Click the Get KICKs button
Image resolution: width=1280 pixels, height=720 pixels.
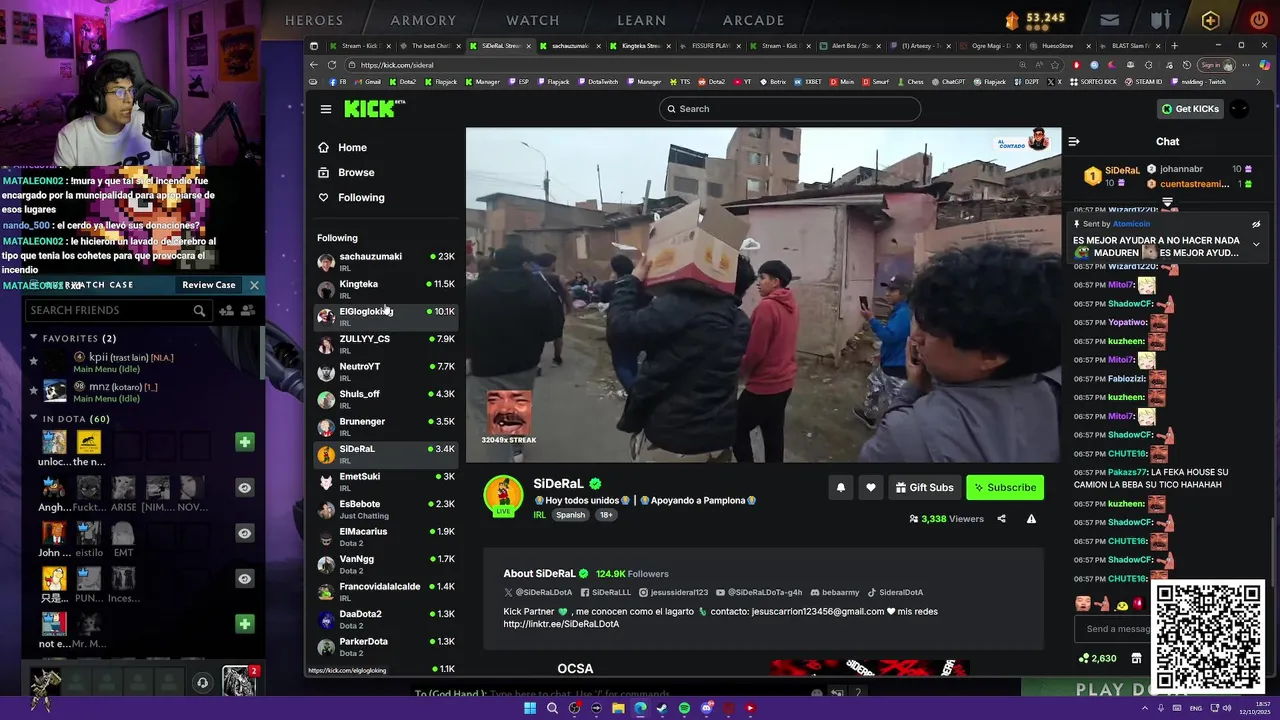tap(1190, 109)
